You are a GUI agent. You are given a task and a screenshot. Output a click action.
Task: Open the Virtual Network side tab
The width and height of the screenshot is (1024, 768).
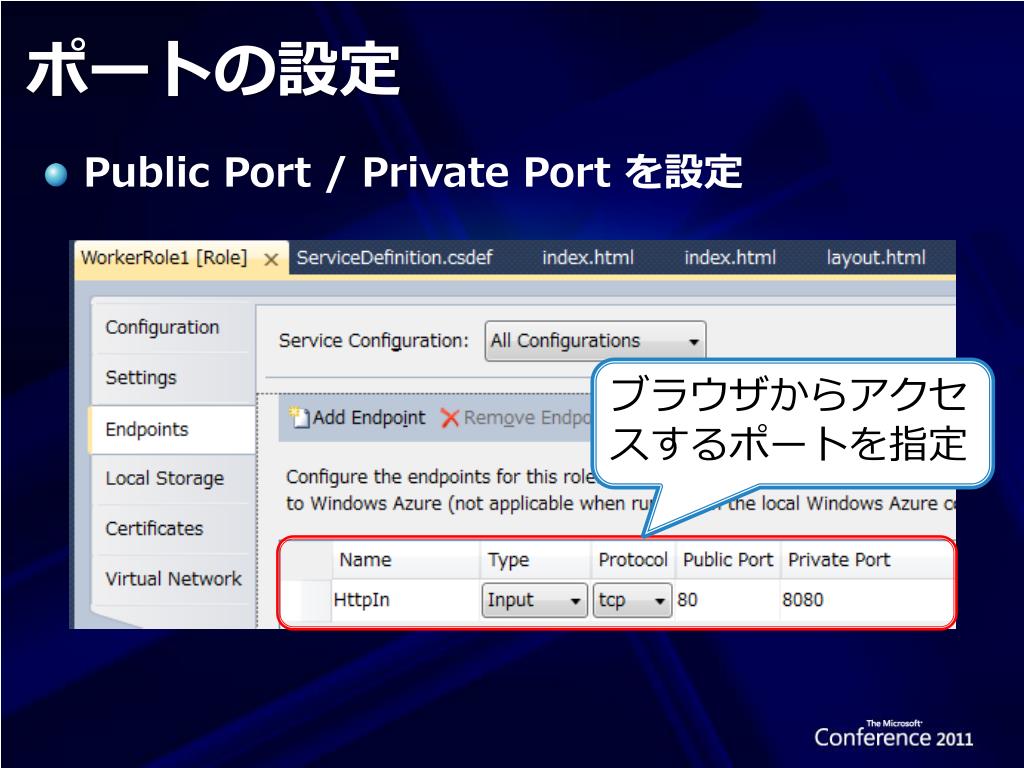tap(174, 579)
